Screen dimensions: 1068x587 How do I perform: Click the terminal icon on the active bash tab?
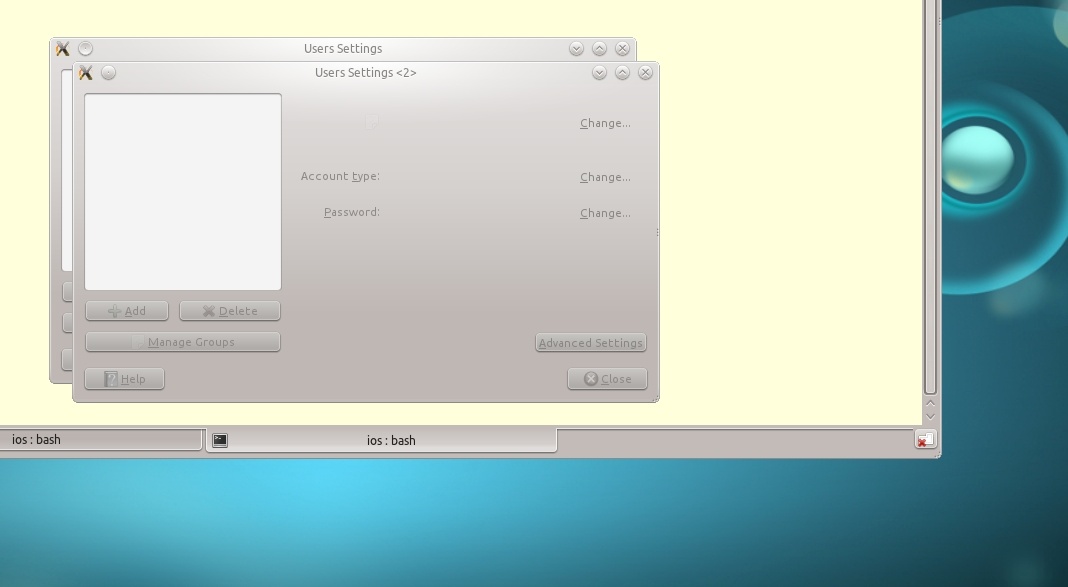point(220,440)
